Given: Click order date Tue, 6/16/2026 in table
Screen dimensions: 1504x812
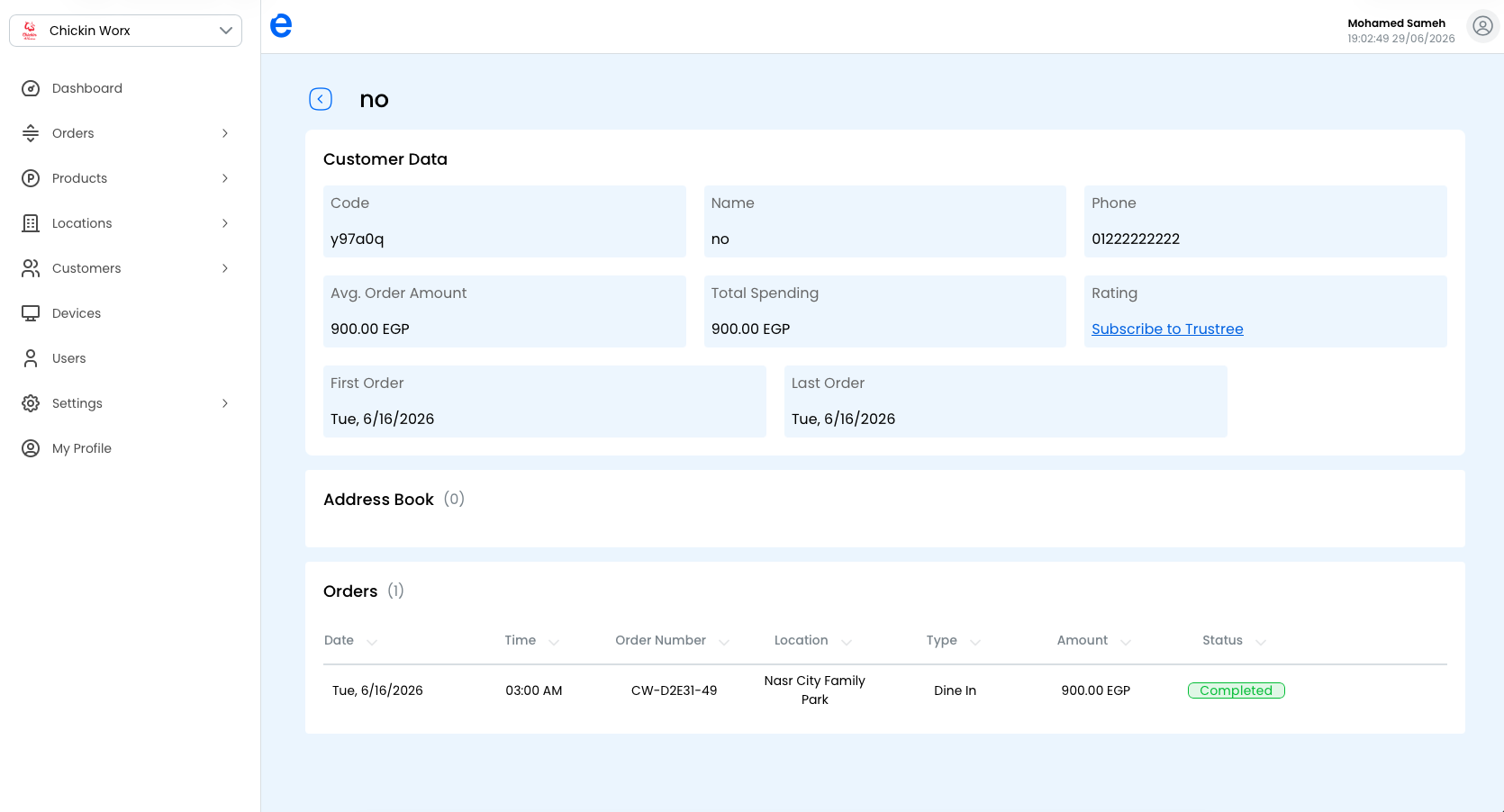Looking at the screenshot, I should click(x=377, y=690).
